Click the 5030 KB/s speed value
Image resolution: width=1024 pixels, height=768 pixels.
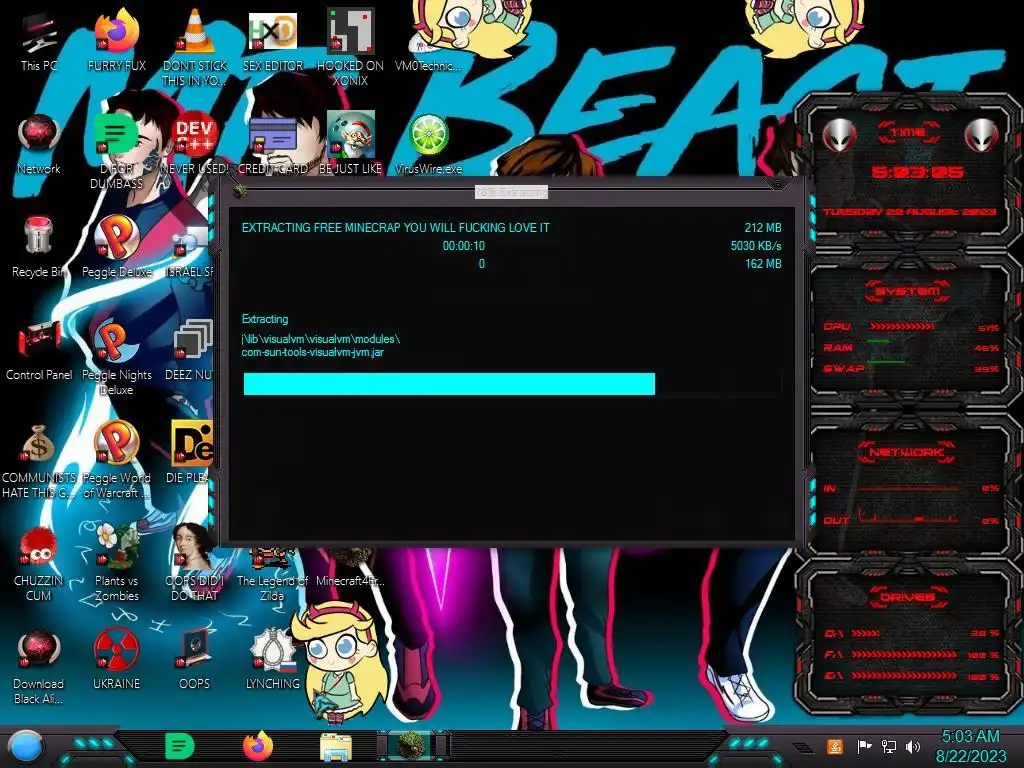[x=756, y=246]
